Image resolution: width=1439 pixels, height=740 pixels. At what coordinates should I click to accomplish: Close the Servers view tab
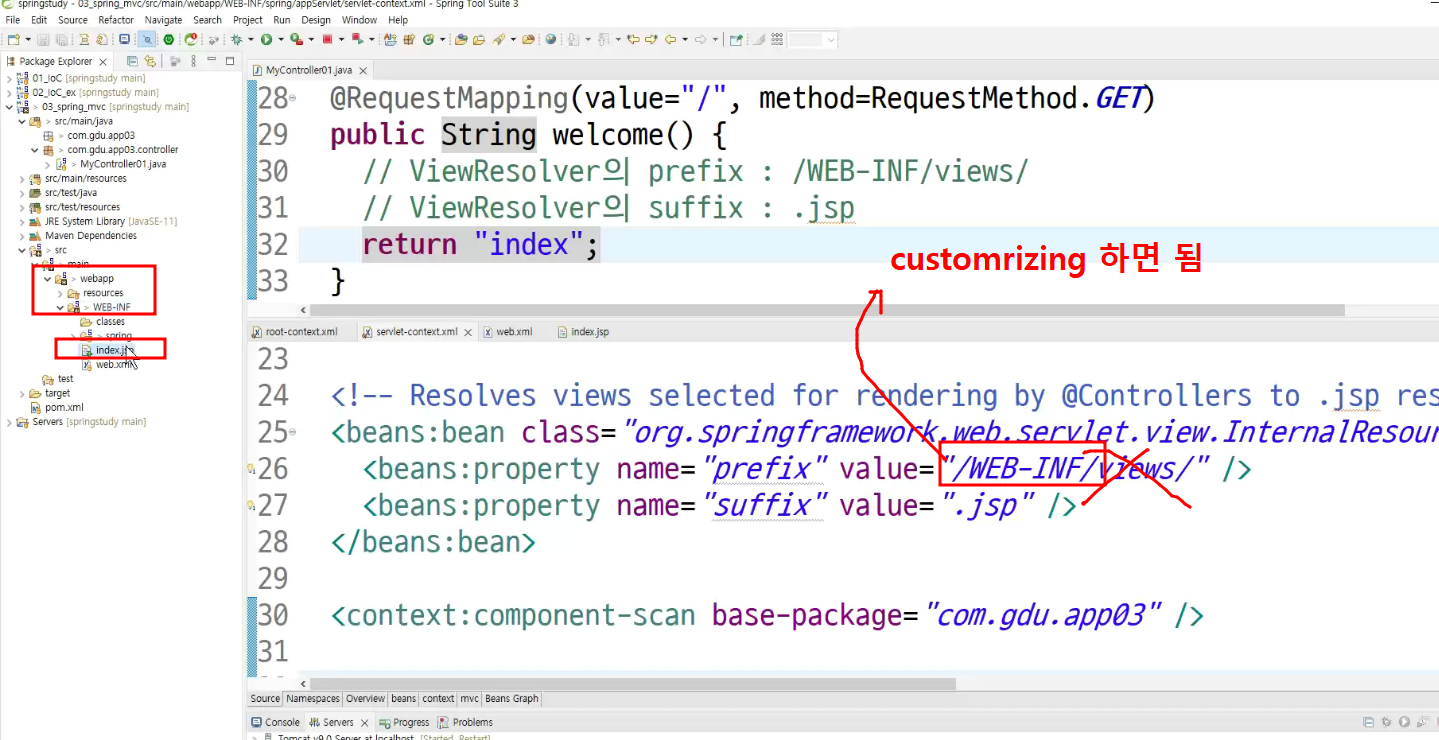coord(363,722)
